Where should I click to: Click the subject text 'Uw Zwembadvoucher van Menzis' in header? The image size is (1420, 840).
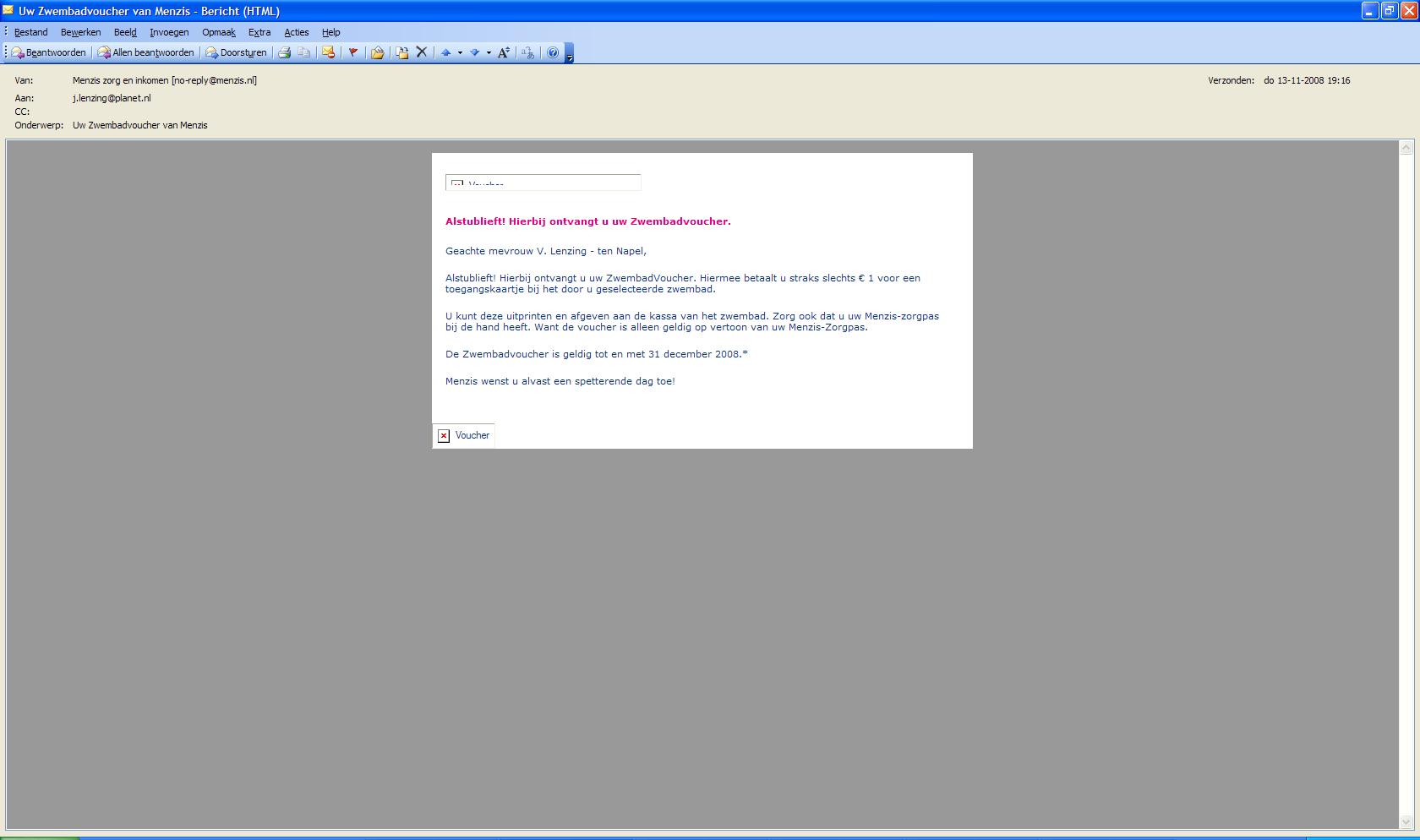(x=140, y=125)
